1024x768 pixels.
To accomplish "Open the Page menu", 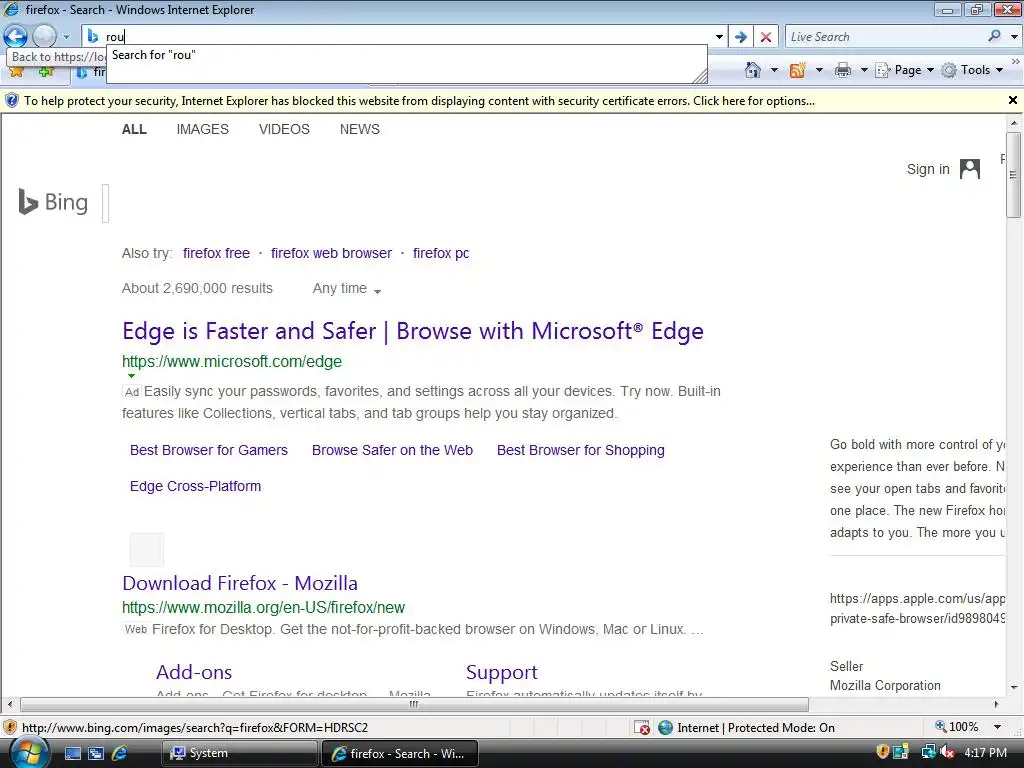I will [x=904, y=70].
